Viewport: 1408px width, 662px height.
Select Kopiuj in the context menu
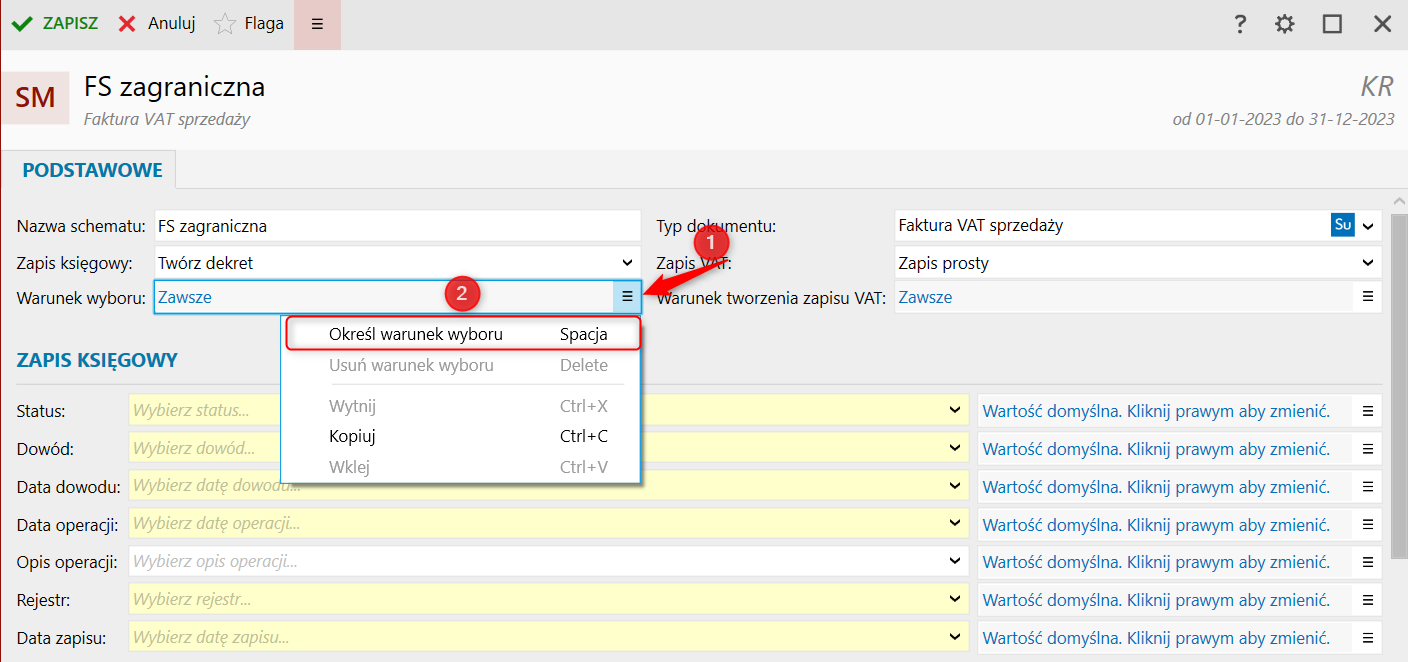click(352, 436)
